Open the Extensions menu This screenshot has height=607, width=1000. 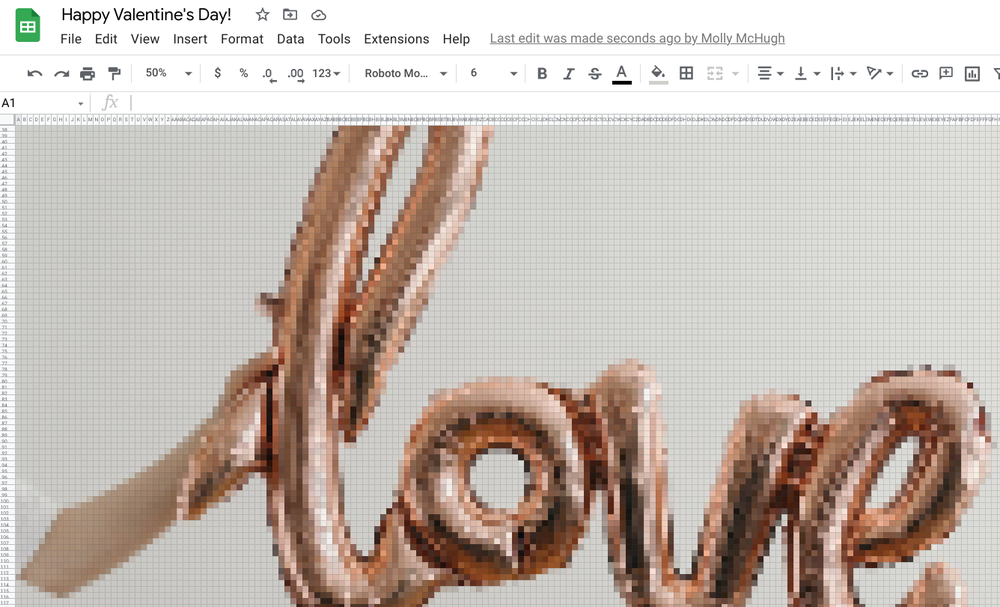(396, 39)
